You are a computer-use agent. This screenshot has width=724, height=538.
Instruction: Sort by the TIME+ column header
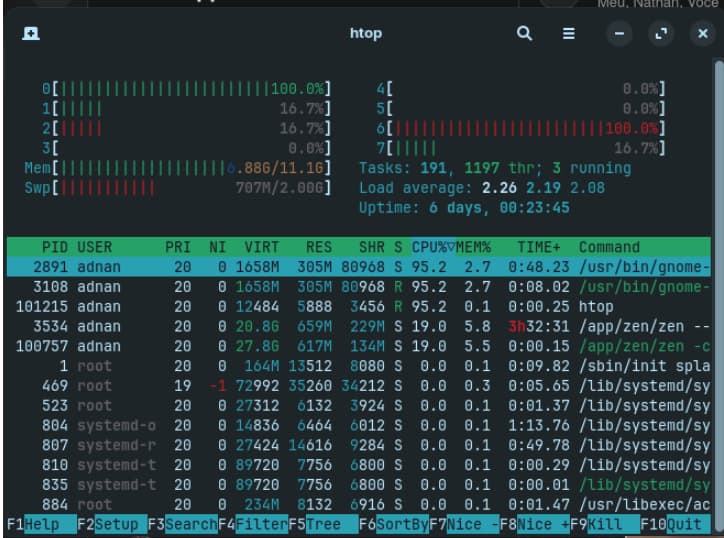point(538,247)
